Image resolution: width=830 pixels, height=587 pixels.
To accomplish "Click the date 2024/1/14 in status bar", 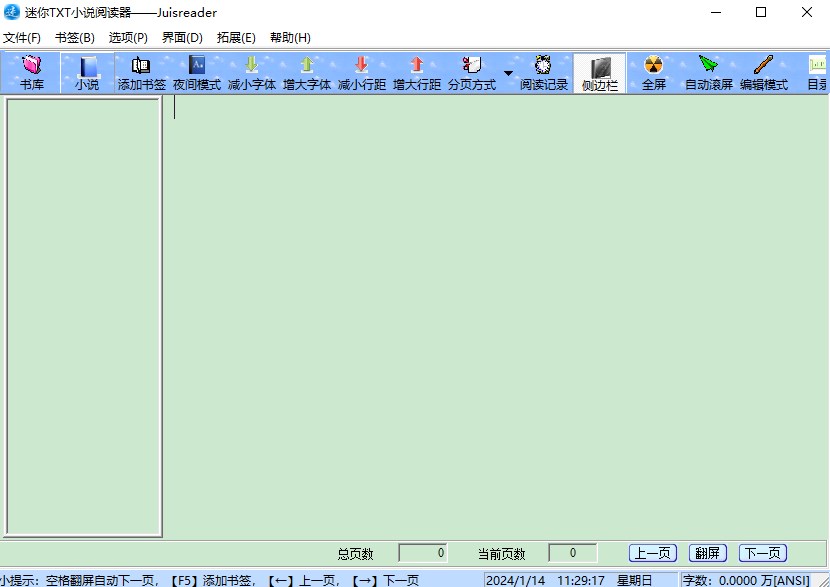I will pyautogui.click(x=515, y=580).
